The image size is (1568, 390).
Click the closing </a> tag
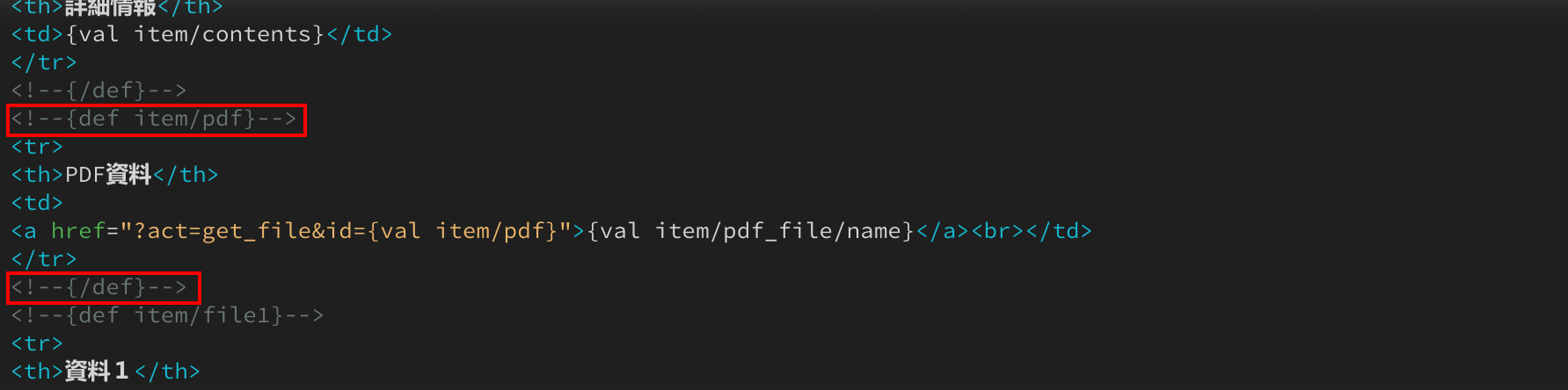point(943,231)
